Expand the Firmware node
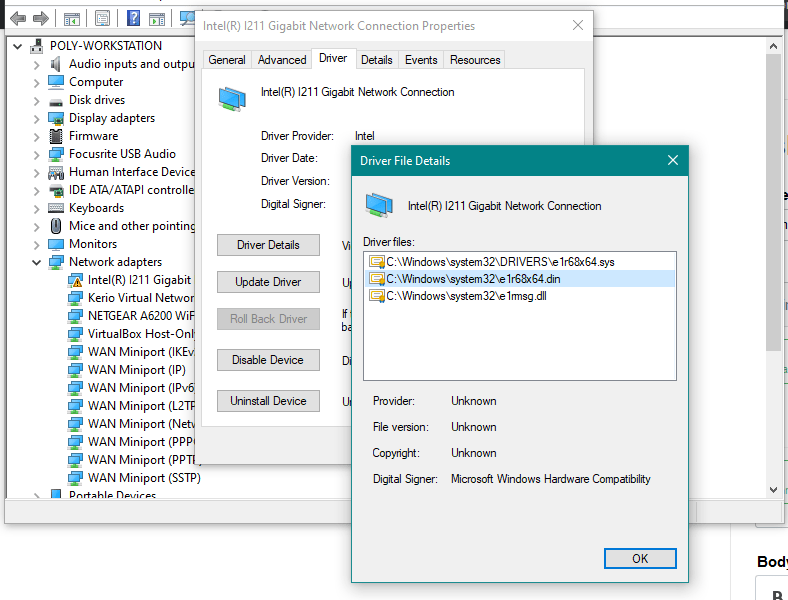This screenshot has height=600, width=788. point(36,137)
